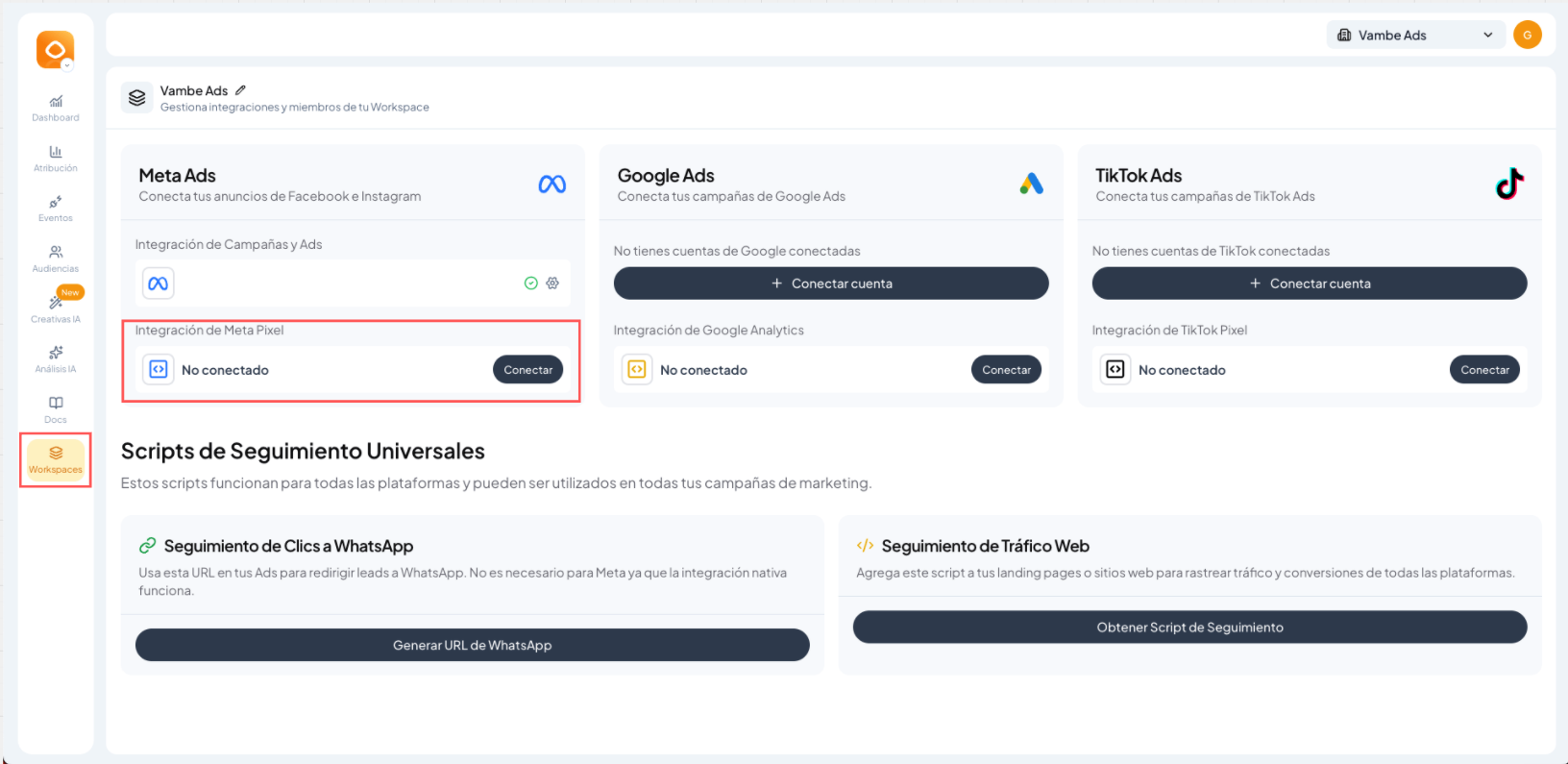The width and height of the screenshot is (1568, 764).
Task: Click the green check status icon
Action: (530, 283)
